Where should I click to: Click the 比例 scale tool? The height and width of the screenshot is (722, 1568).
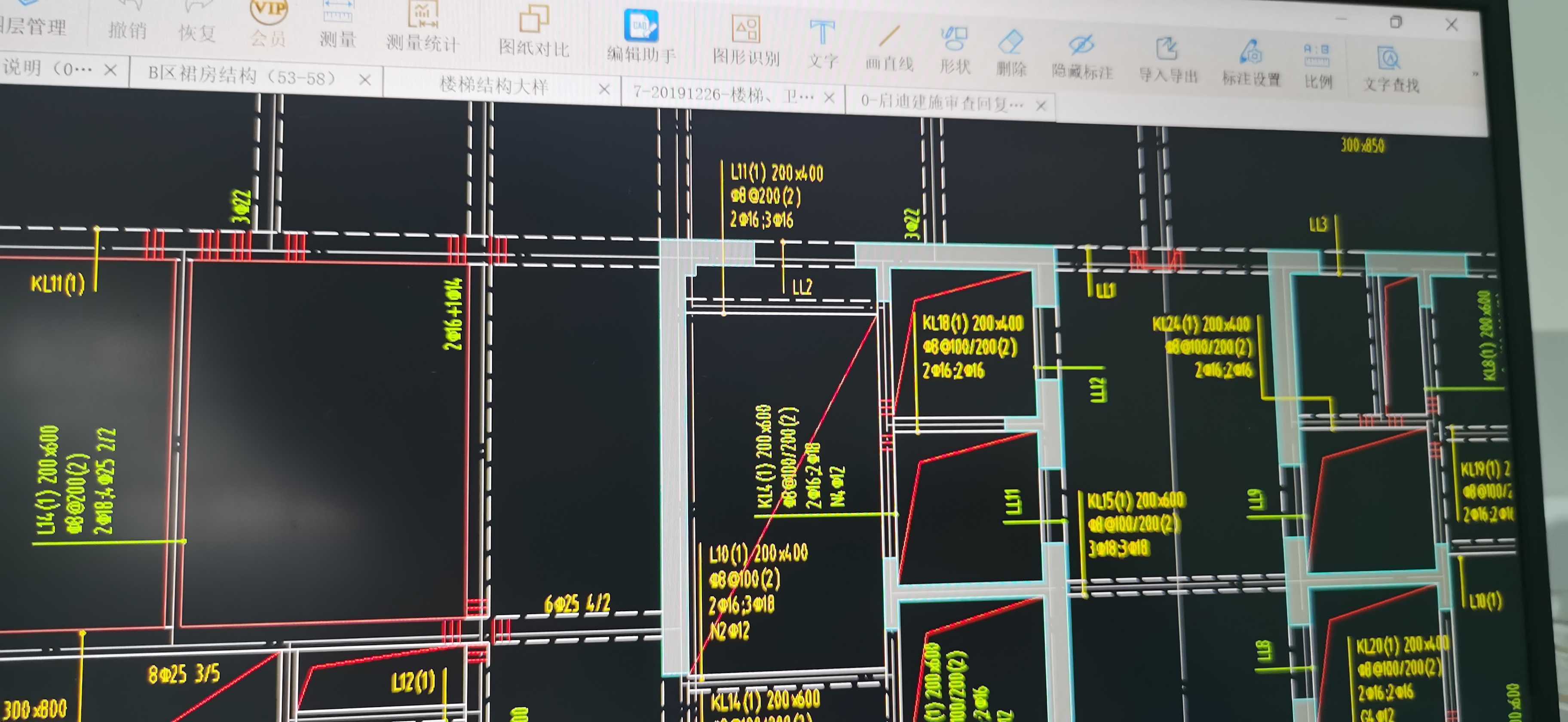(1317, 67)
